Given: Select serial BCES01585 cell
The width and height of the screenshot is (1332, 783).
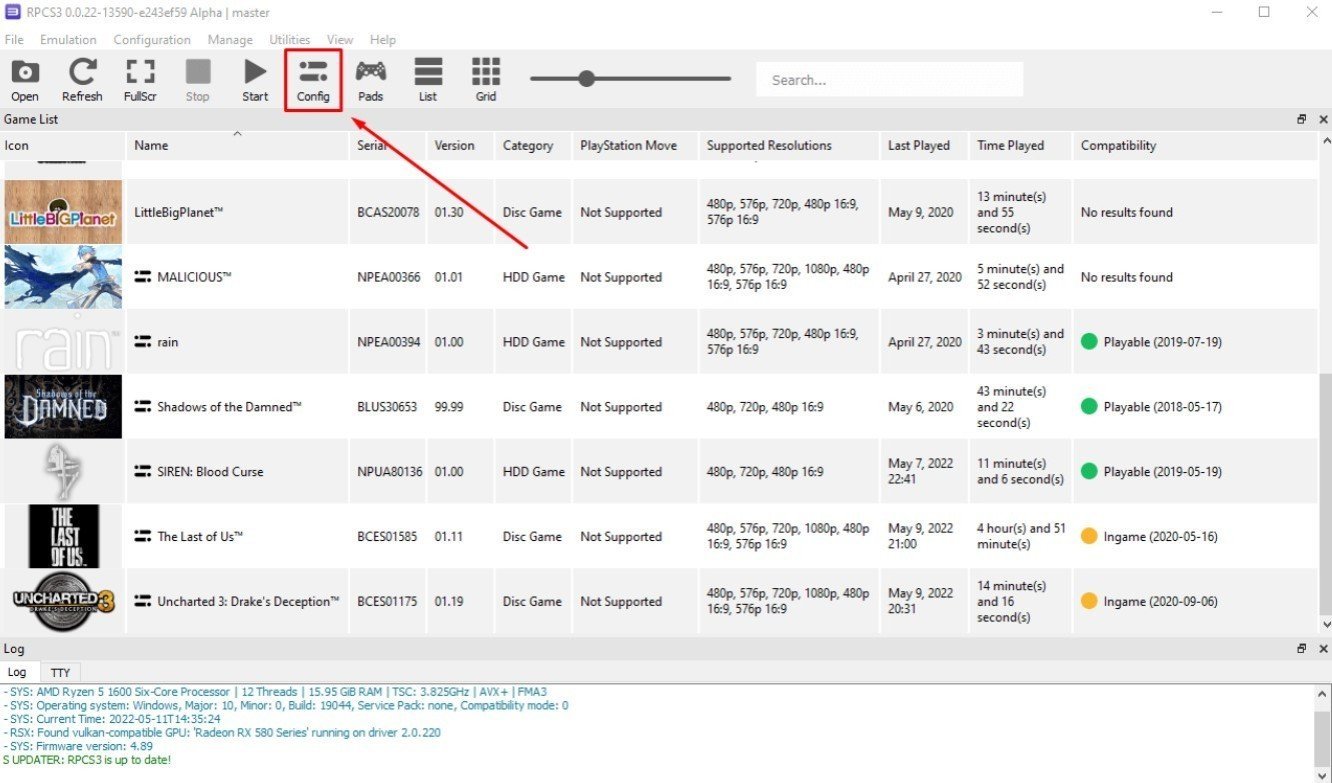Looking at the screenshot, I should (388, 537).
